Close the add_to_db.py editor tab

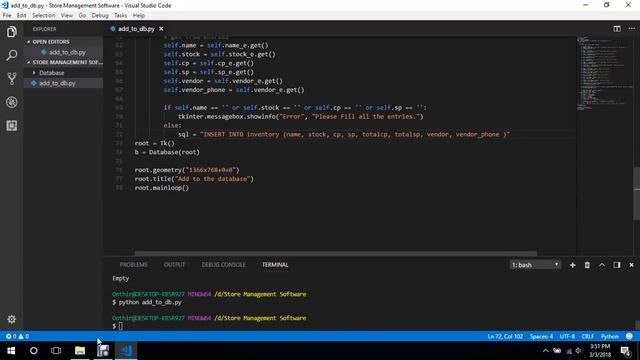click(x=161, y=29)
